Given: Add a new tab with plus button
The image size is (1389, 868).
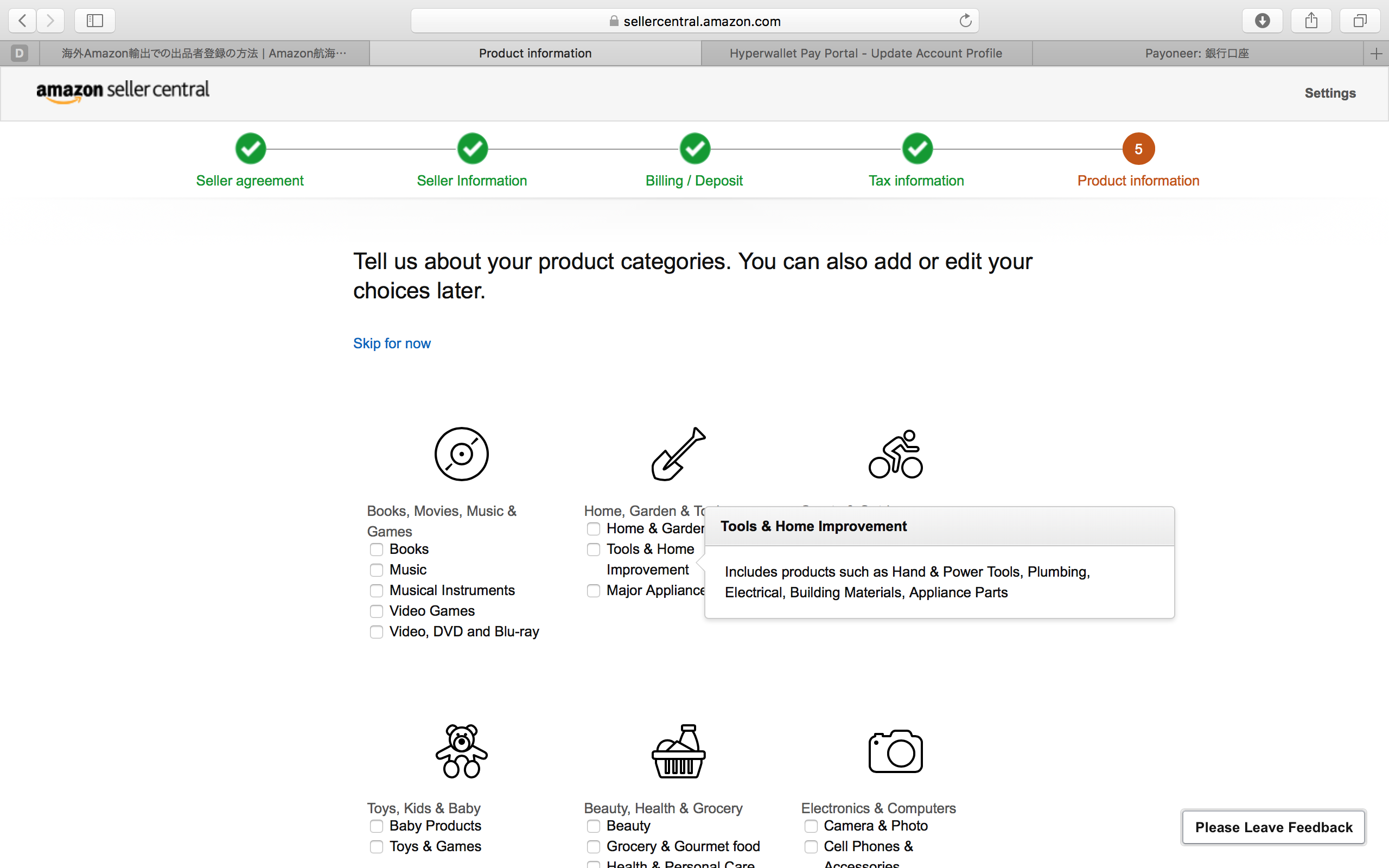Looking at the screenshot, I should pyautogui.click(x=1376, y=53).
